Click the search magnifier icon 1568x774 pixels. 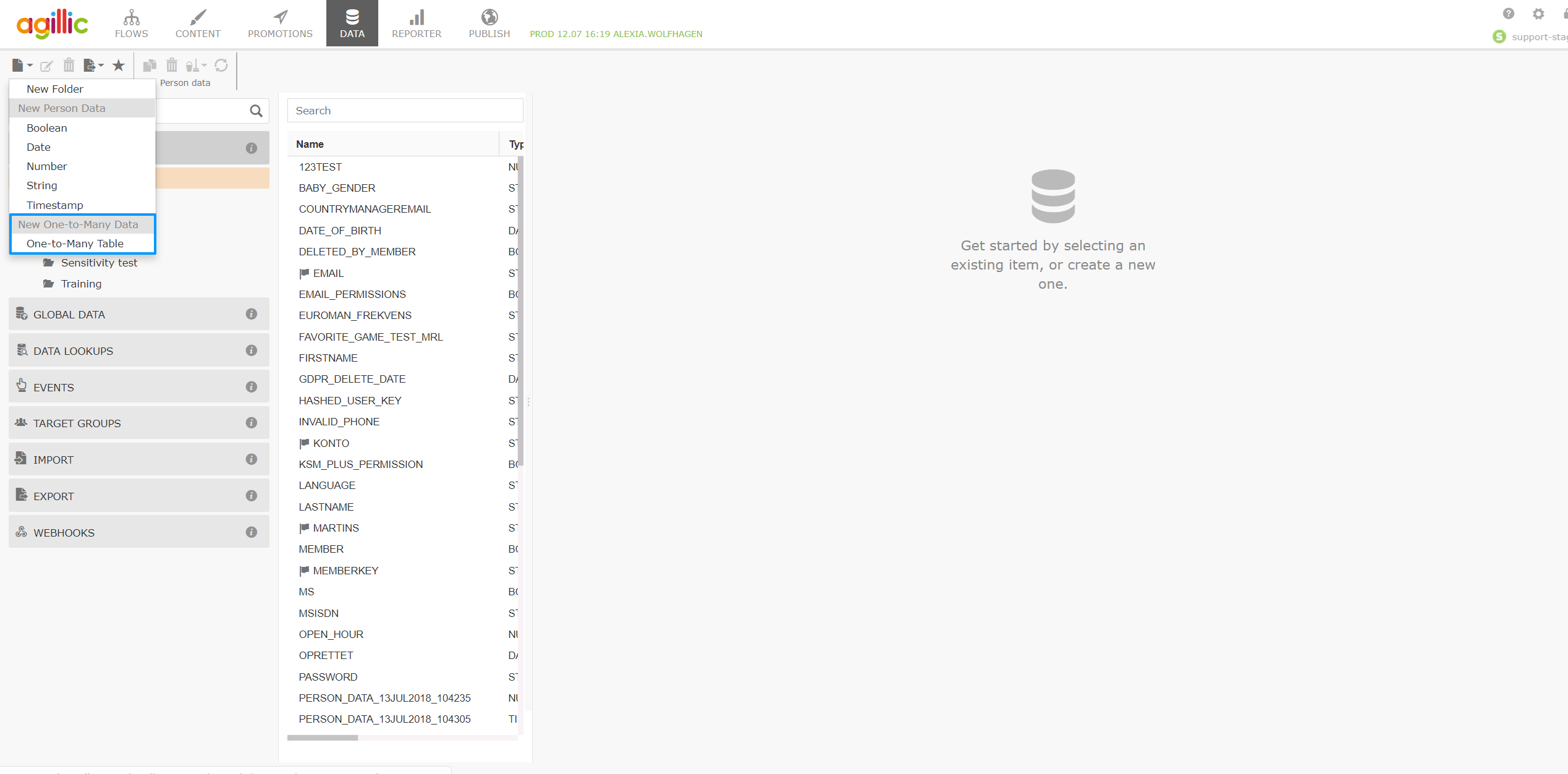[x=256, y=111]
